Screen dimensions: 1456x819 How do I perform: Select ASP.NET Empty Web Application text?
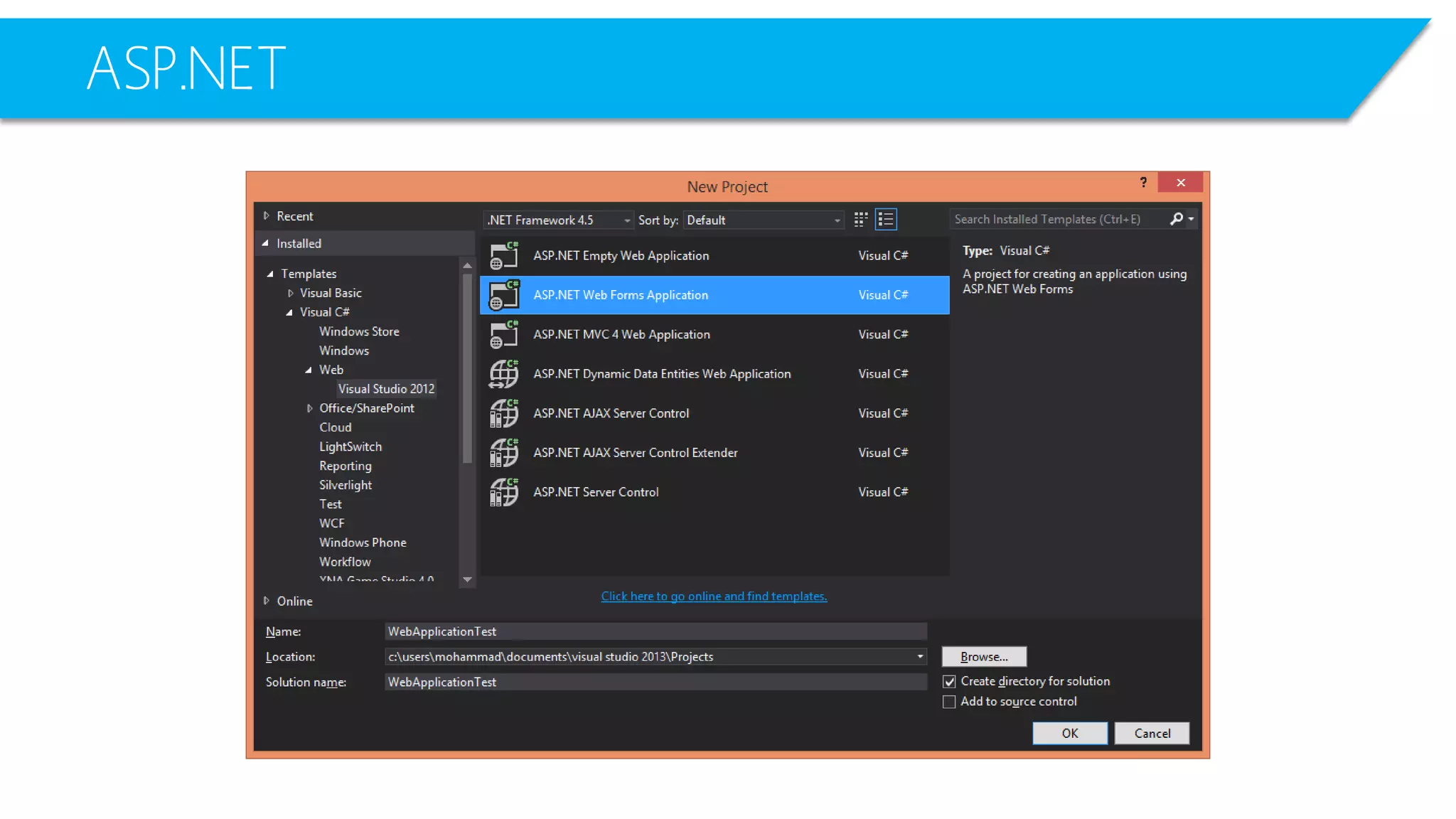point(621,256)
